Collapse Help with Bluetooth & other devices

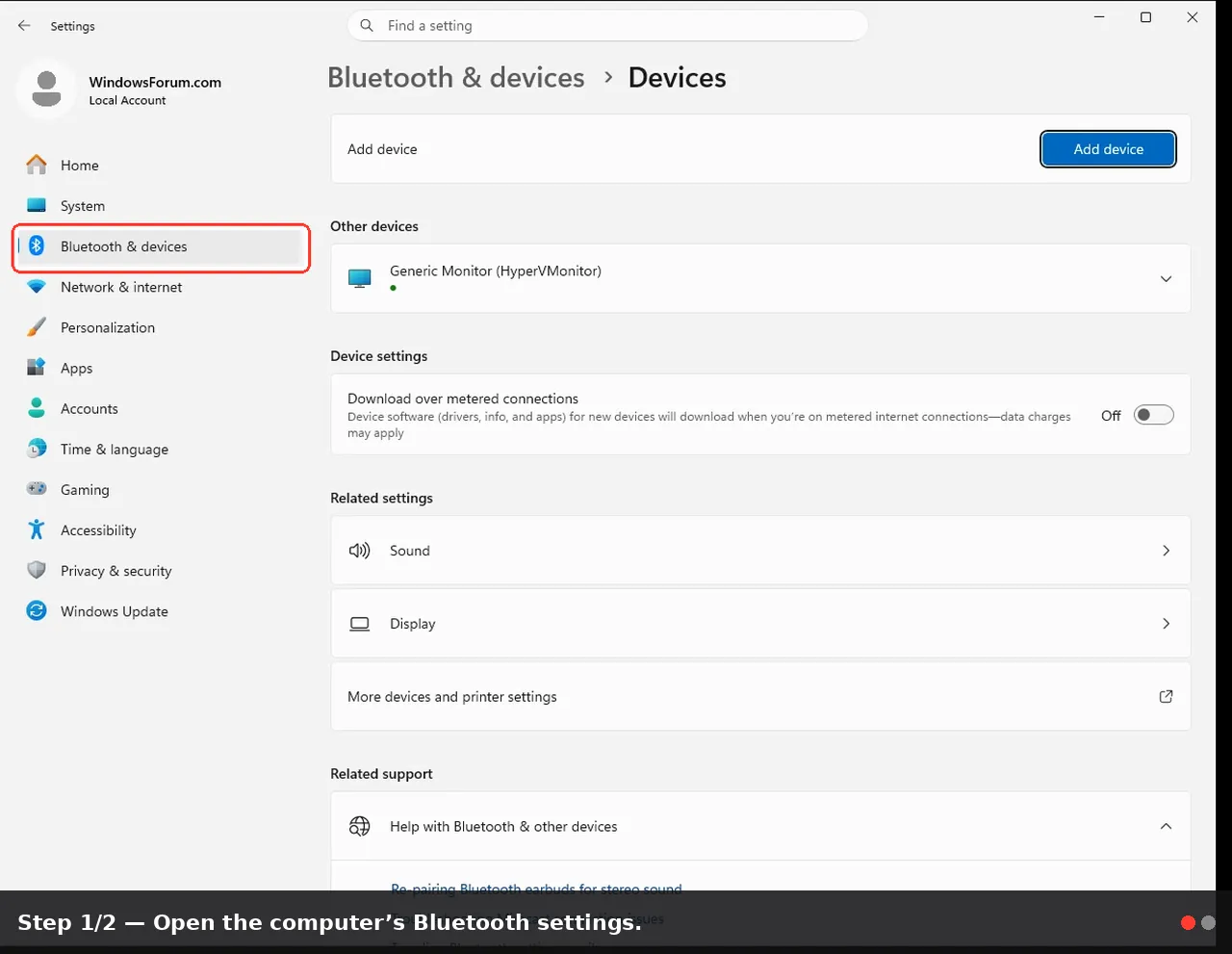[x=1166, y=827]
